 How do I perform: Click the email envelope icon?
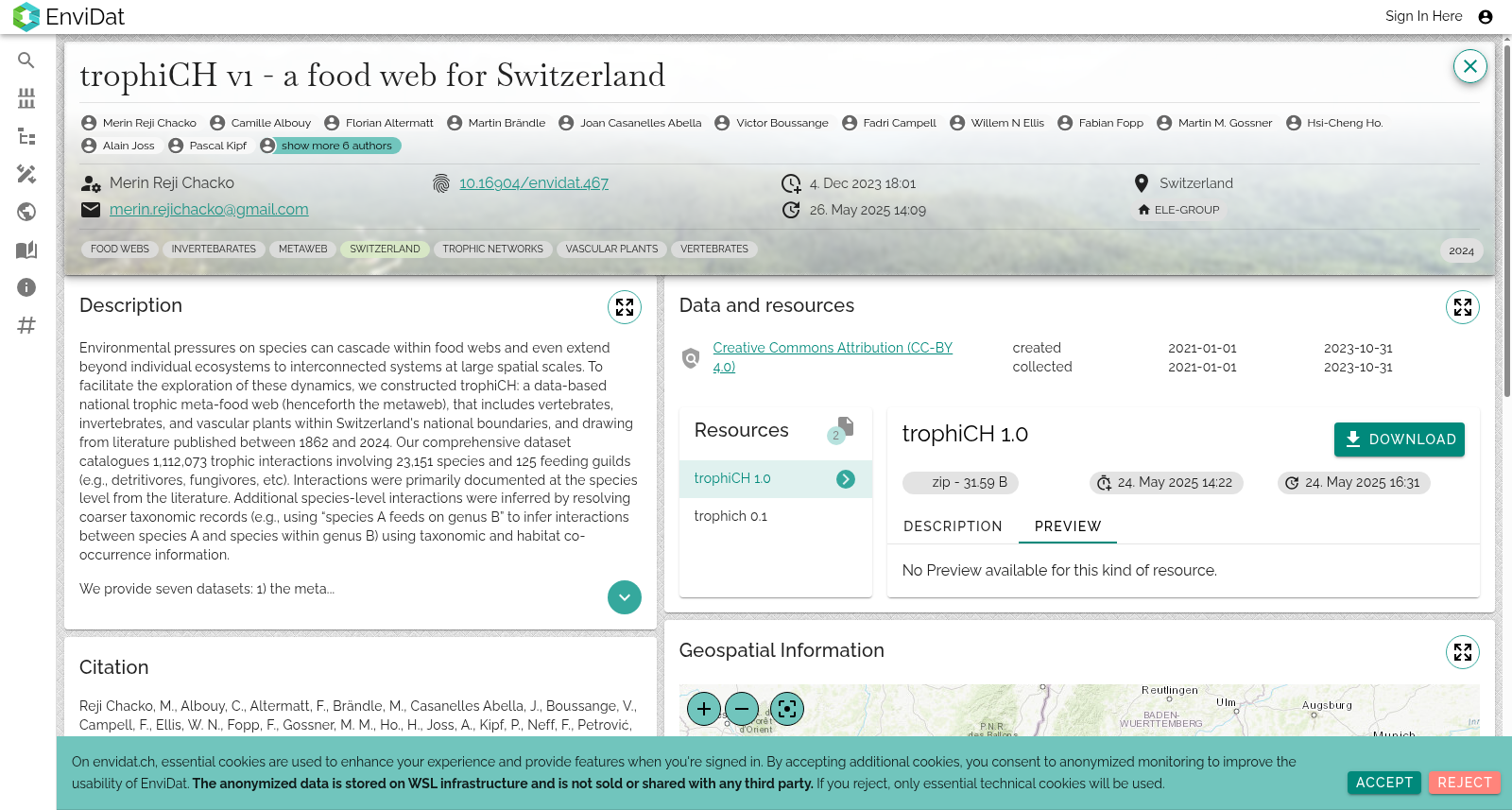[91, 210]
